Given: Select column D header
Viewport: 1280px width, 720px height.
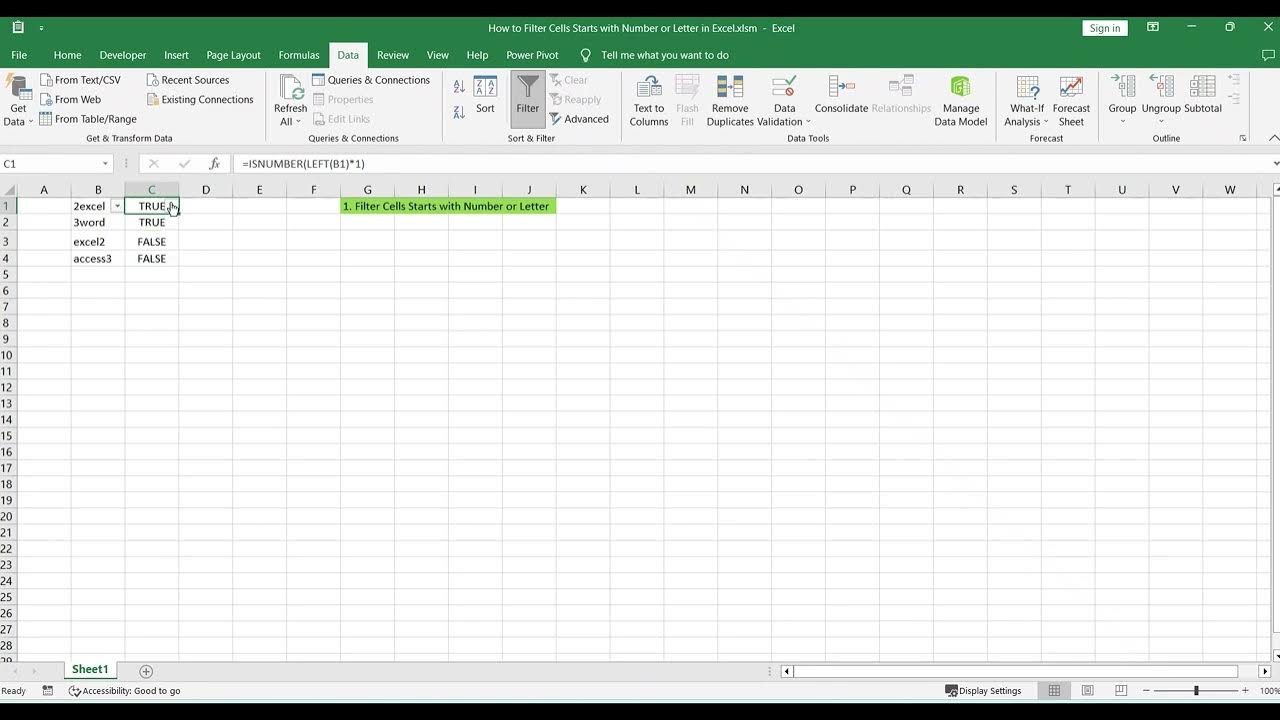Looking at the screenshot, I should (206, 190).
